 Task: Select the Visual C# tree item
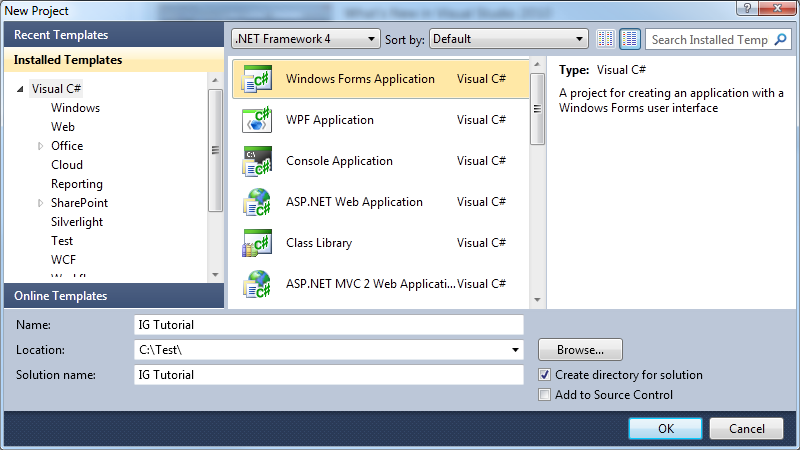click(x=56, y=89)
